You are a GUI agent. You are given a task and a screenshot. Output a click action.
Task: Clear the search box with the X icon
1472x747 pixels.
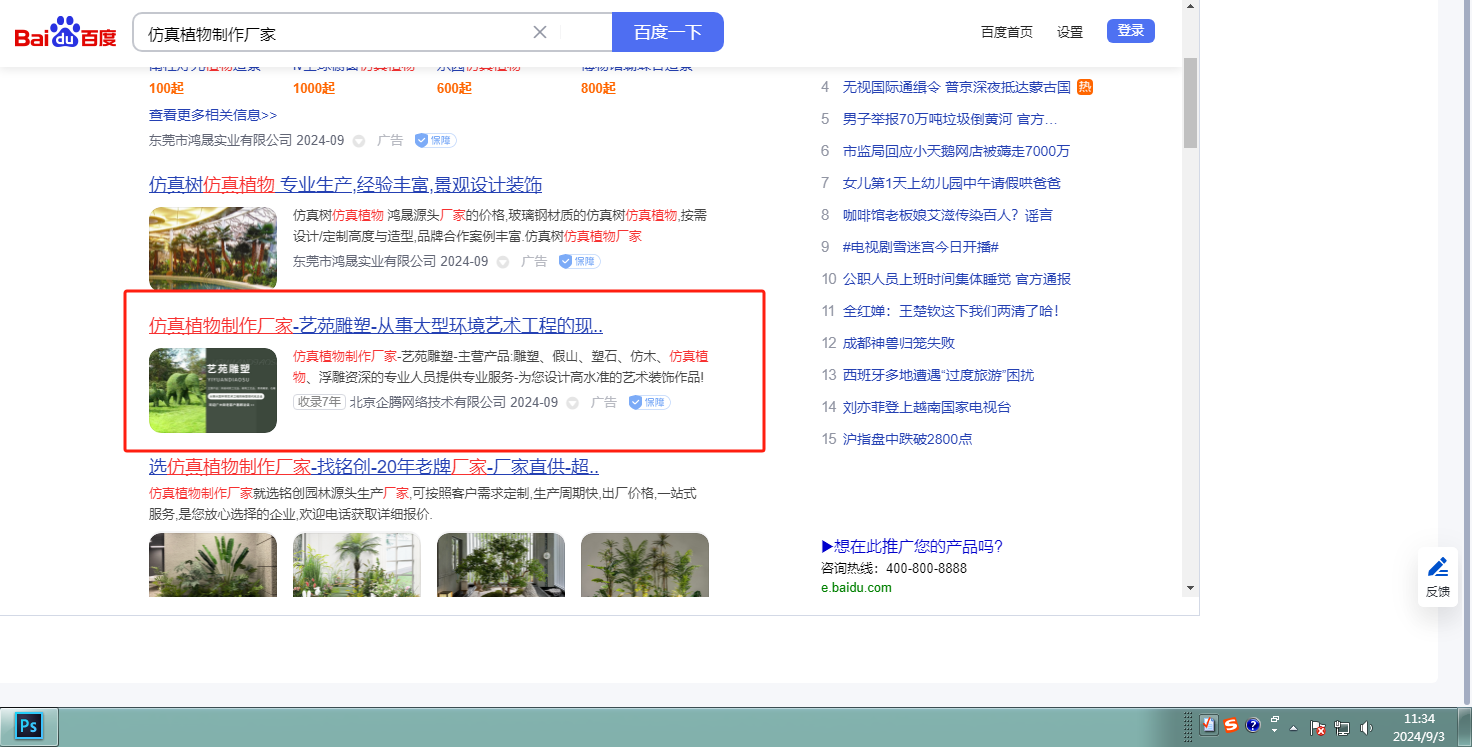[540, 32]
